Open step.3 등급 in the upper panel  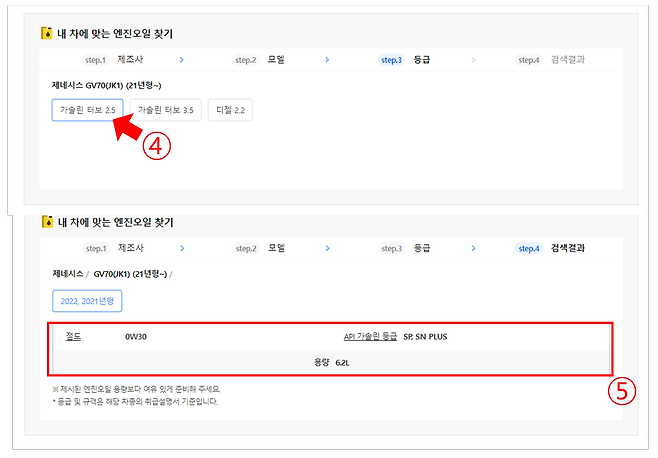click(404, 60)
